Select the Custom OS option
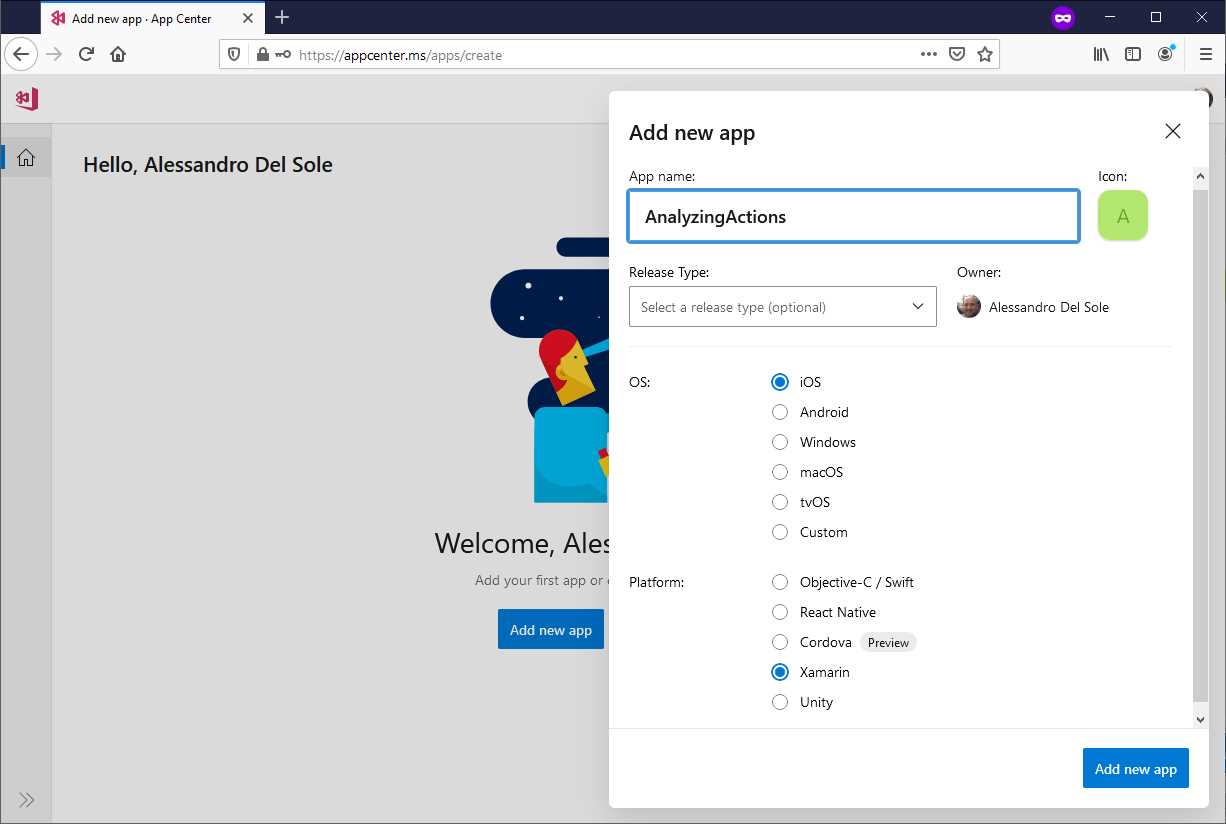This screenshot has height=824, width=1226. [x=780, y=532]
